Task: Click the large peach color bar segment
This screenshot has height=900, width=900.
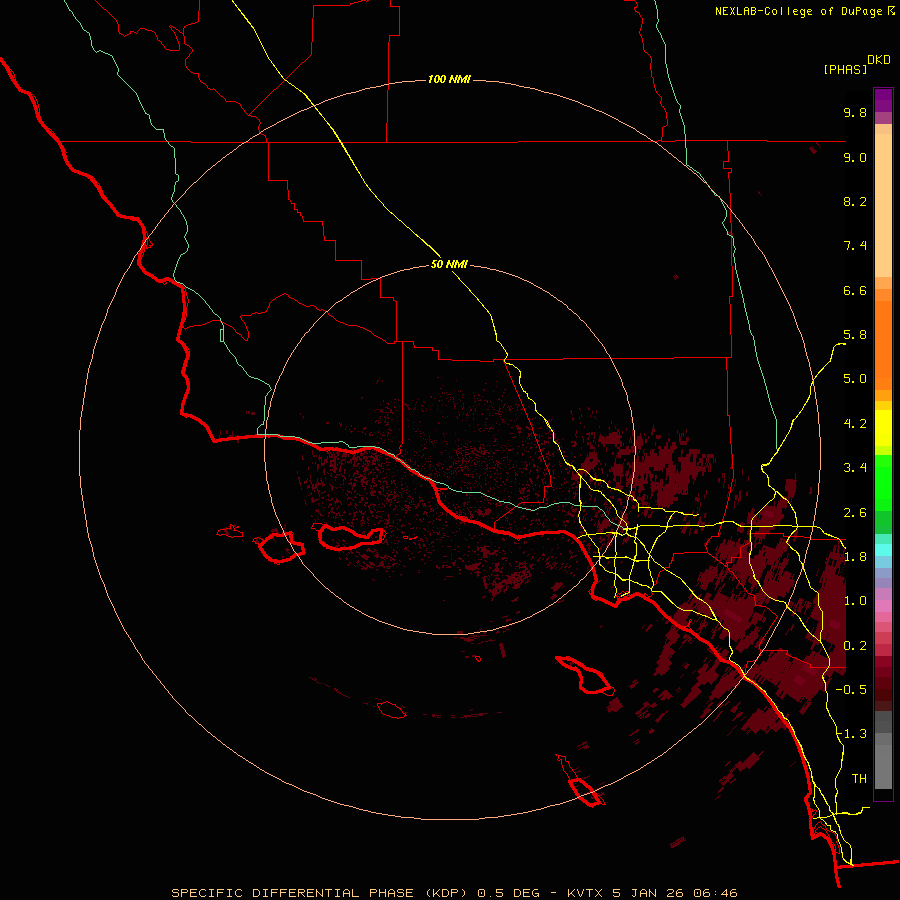Action: pos(883,205)
